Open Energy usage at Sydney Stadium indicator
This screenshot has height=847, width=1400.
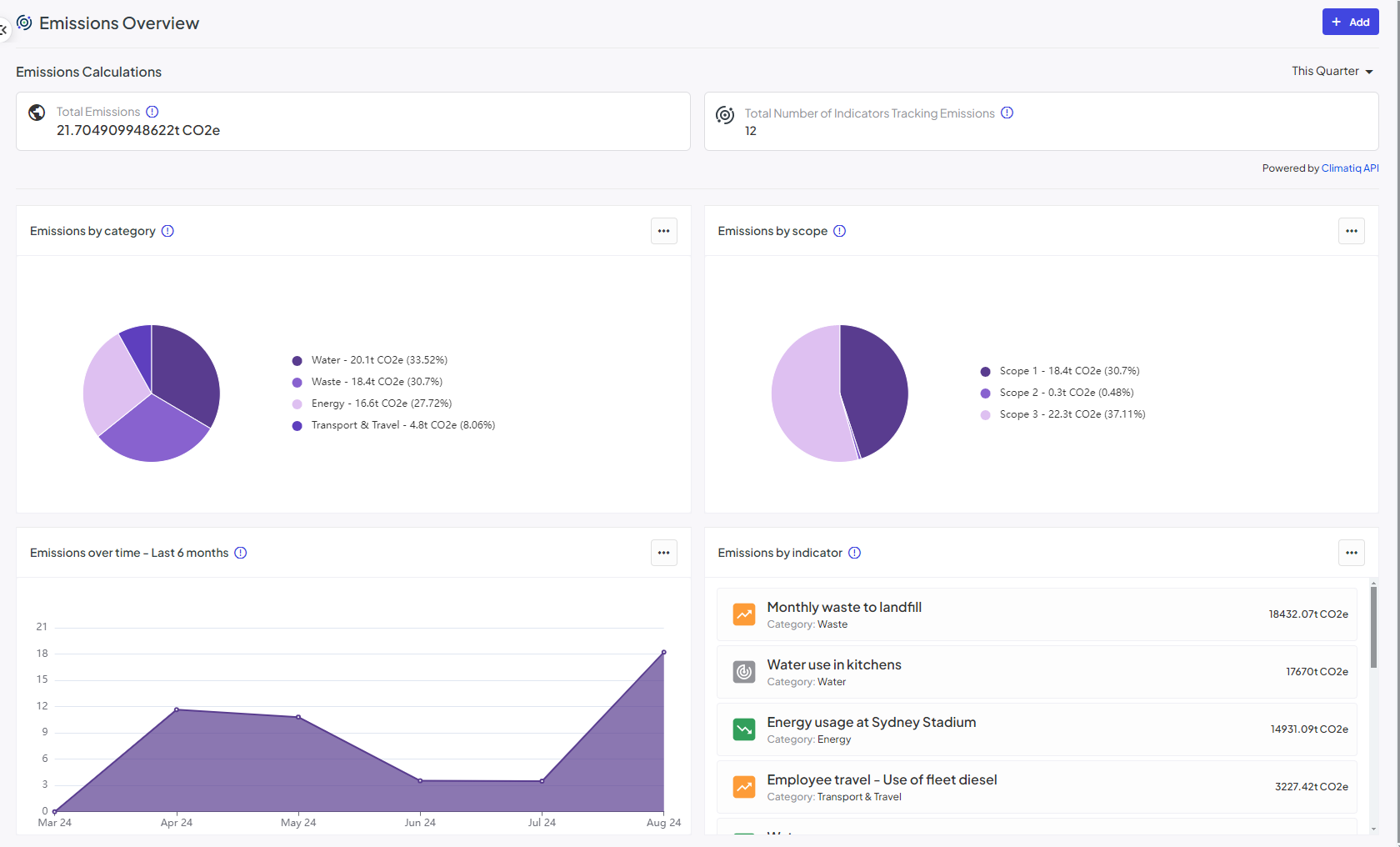pos(1037,729)
